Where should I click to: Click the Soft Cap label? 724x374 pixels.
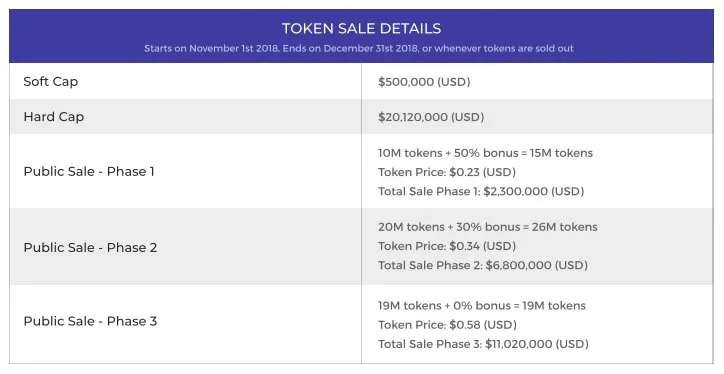(x=51, y=82)
